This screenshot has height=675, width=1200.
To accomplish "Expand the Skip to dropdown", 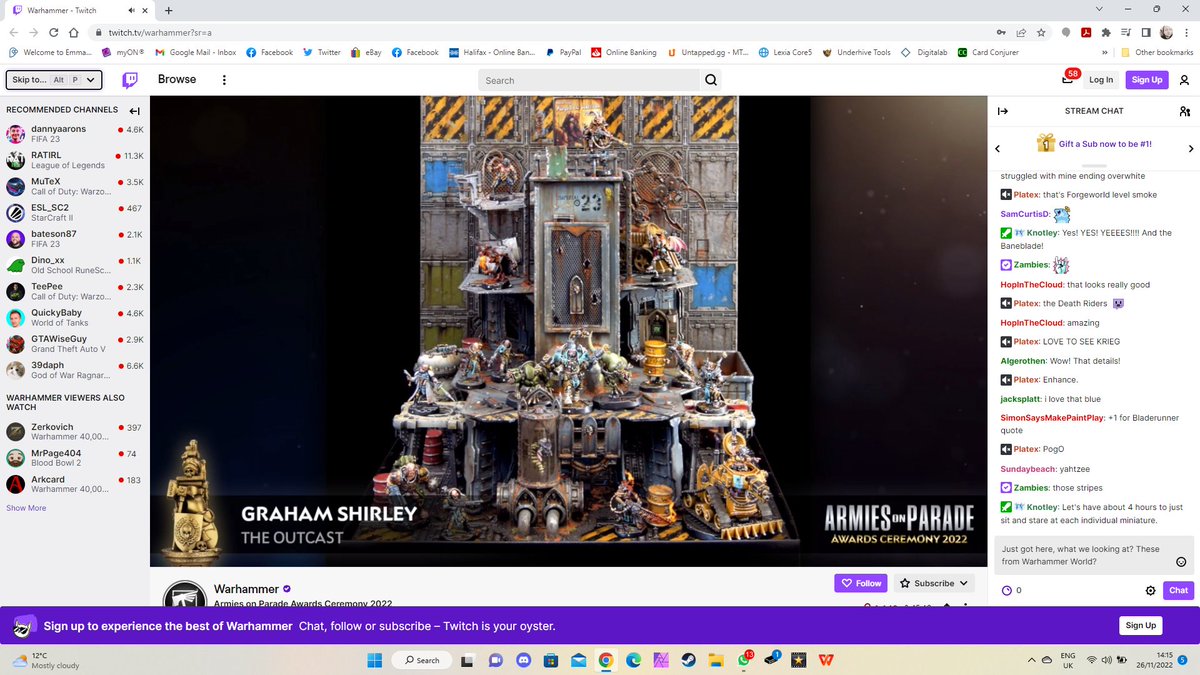I will [56, 80].
